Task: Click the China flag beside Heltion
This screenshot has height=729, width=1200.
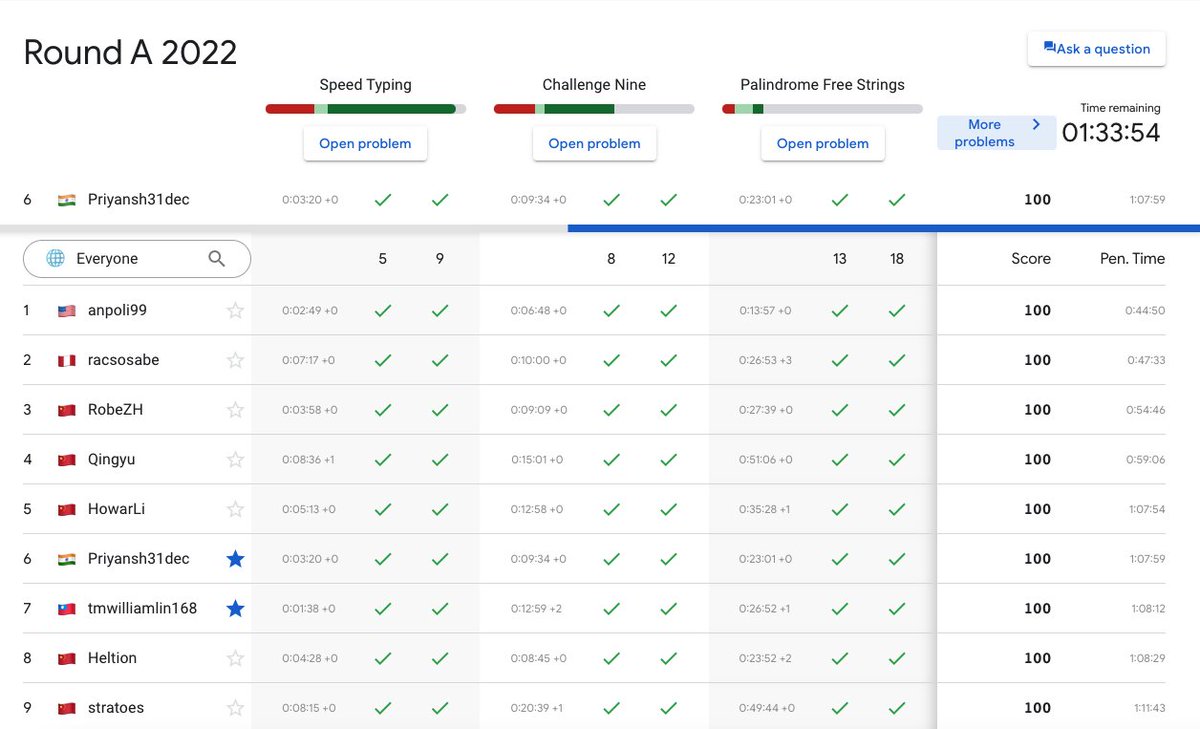Action: coord(67,659)
